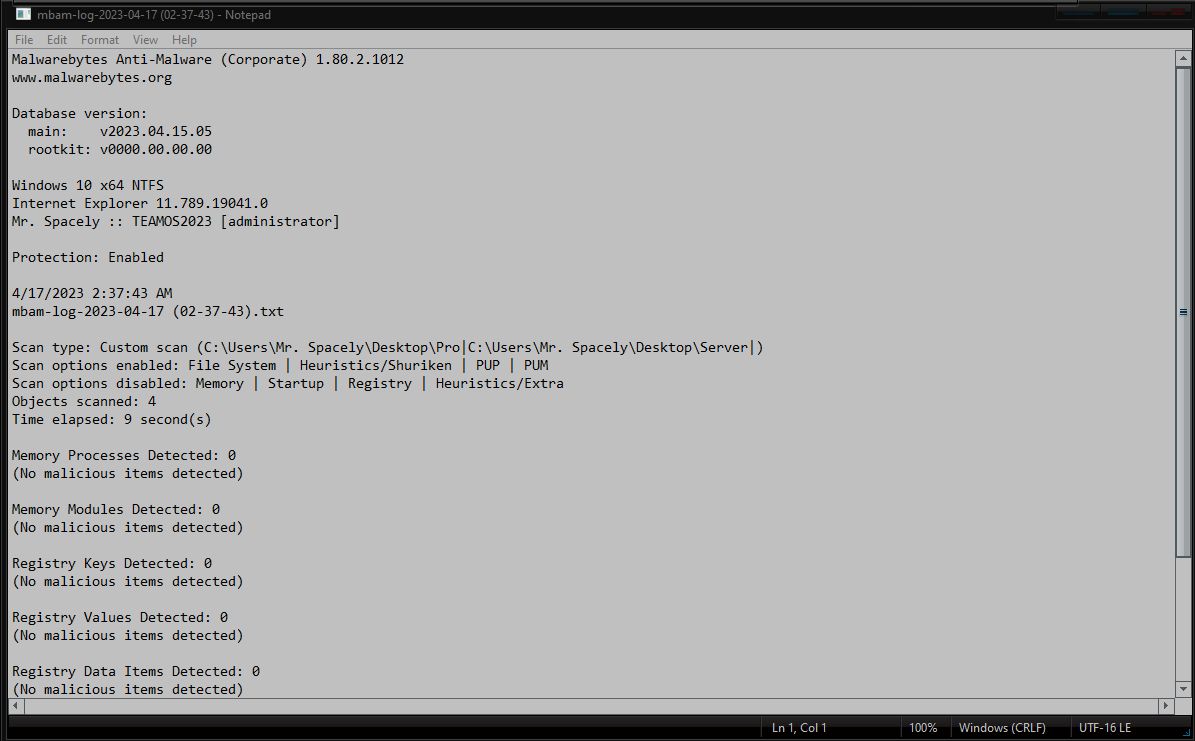Click the vertical scrollbar thumb
1195x741 pixels.
click(1183, 312)
